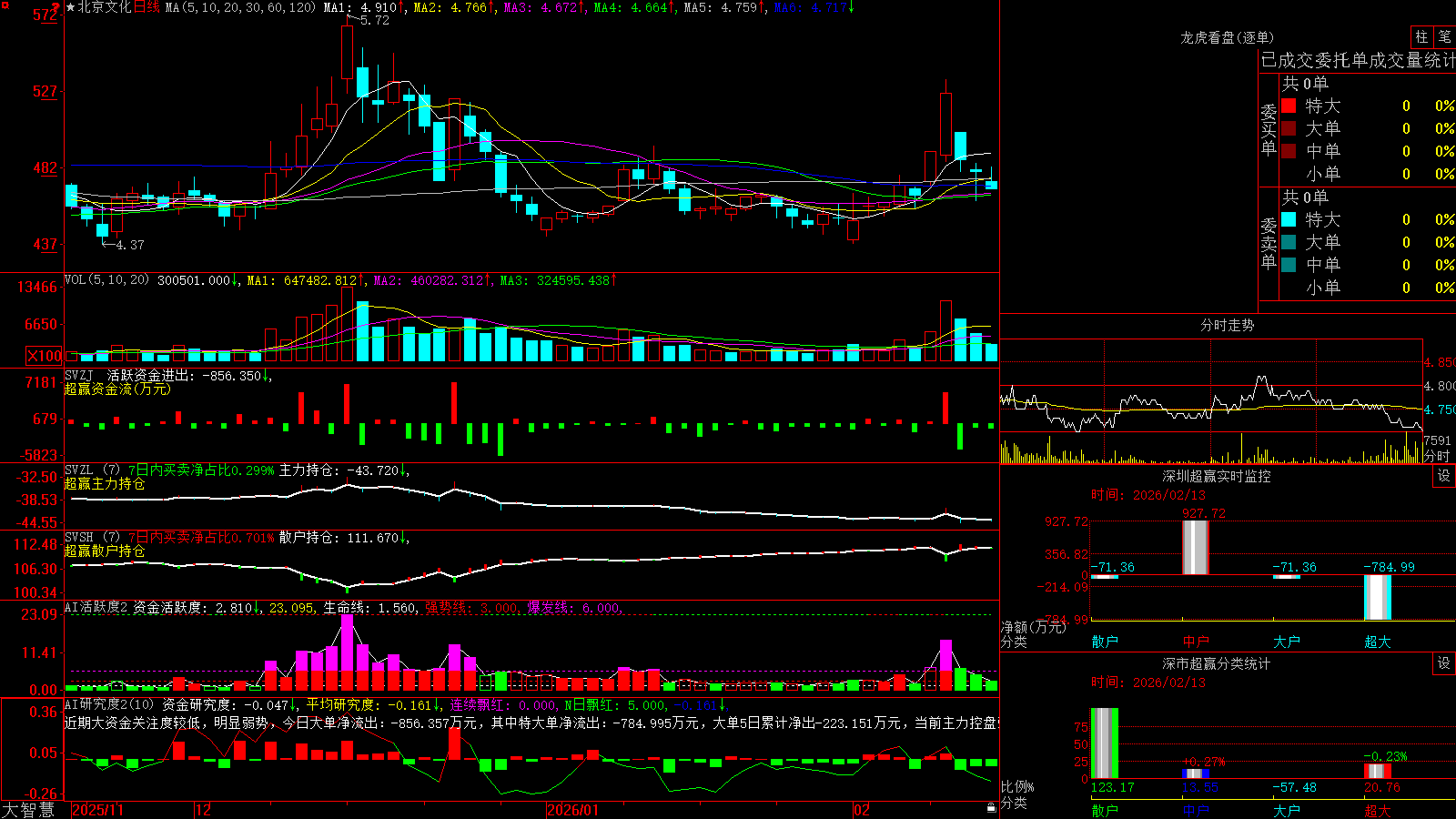Click the 大智慧 logo at bottom left

tap(28, 809)
